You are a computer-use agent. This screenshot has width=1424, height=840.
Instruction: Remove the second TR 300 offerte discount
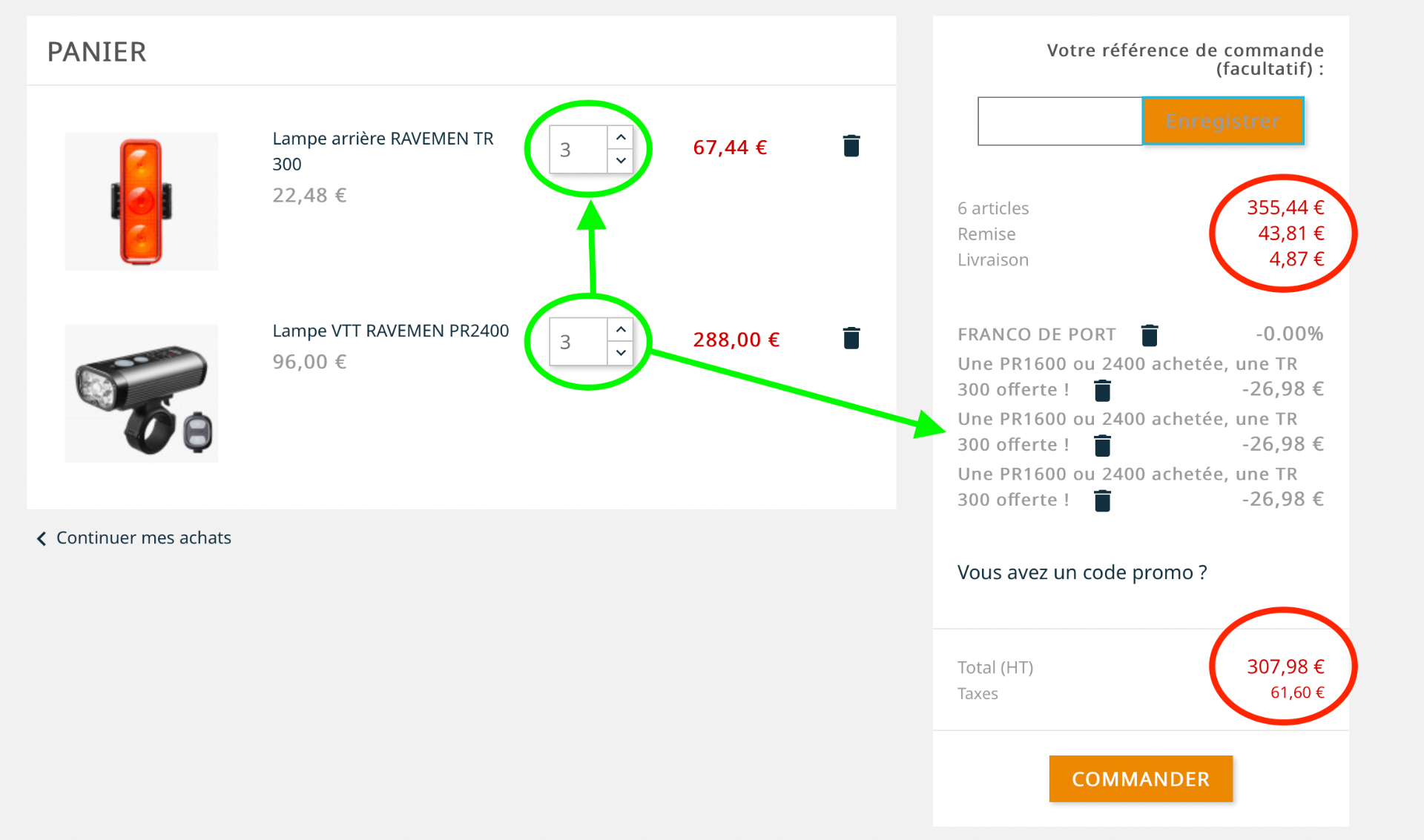[x=1103, y=446]
